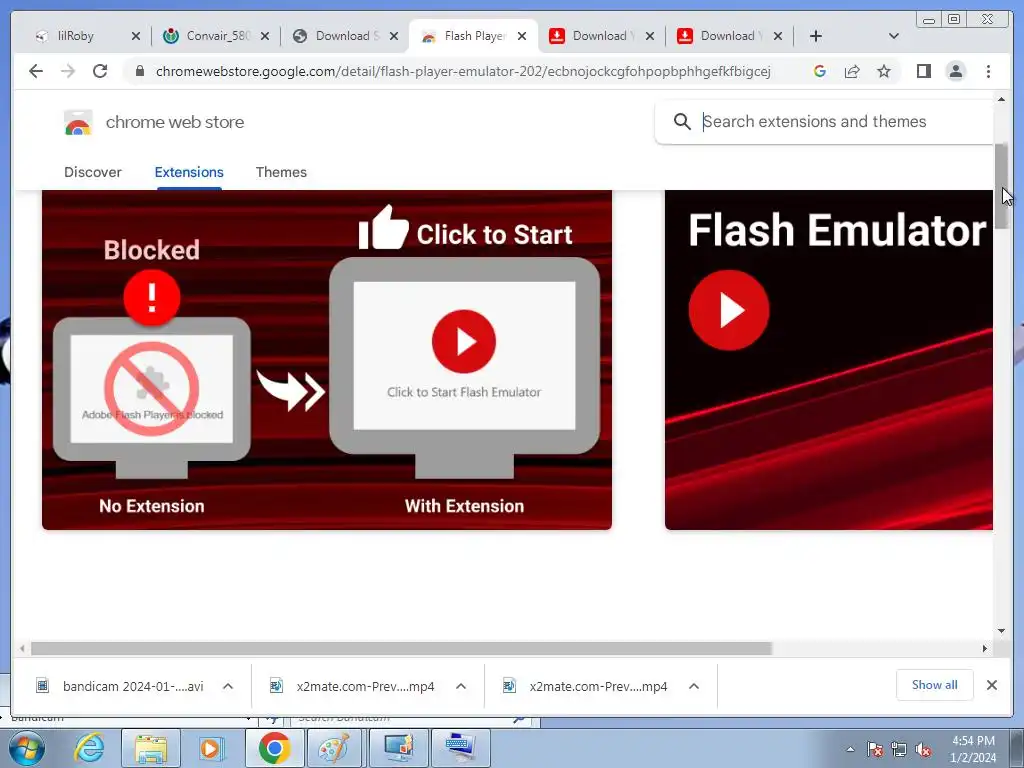Viewport: 1024px width, 768px height.
Task: Click the forward navigation arrow
Action: coord(68,71)
